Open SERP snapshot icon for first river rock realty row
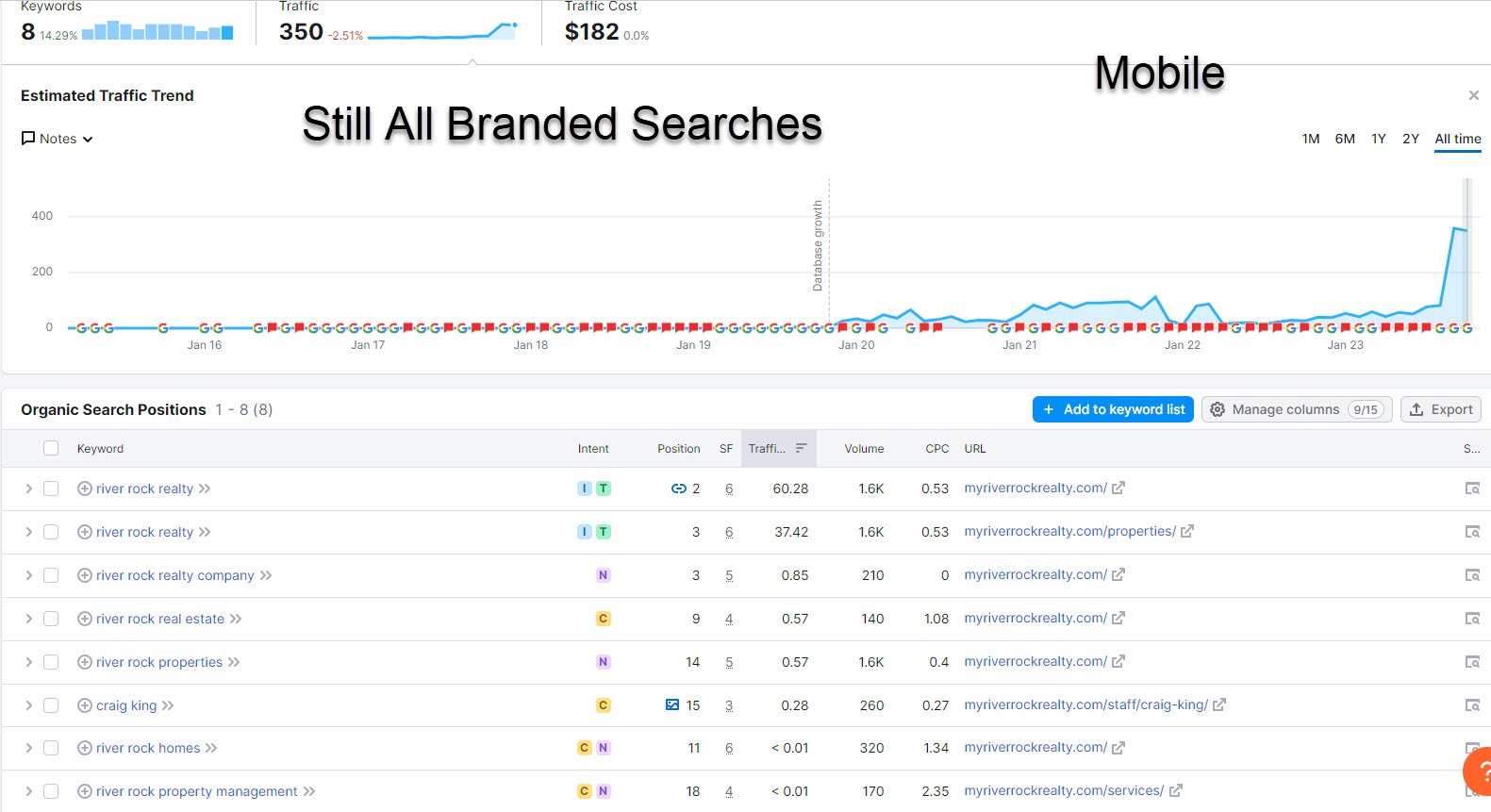The width and height of the screenshot is (1491, 812). click(1471, 489)
